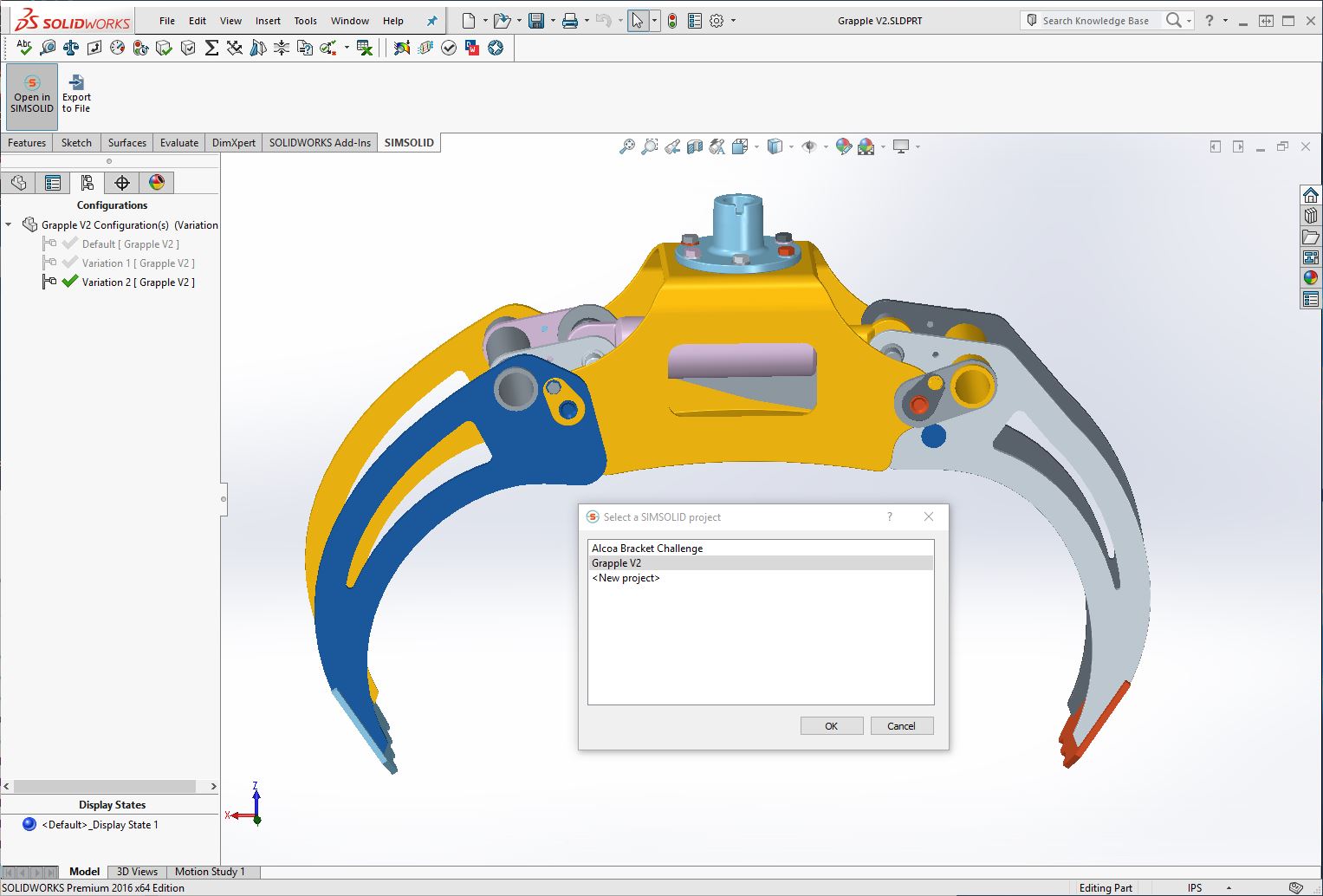
Task: Select <Default>_Display State 1
Action: coord(100,825)
